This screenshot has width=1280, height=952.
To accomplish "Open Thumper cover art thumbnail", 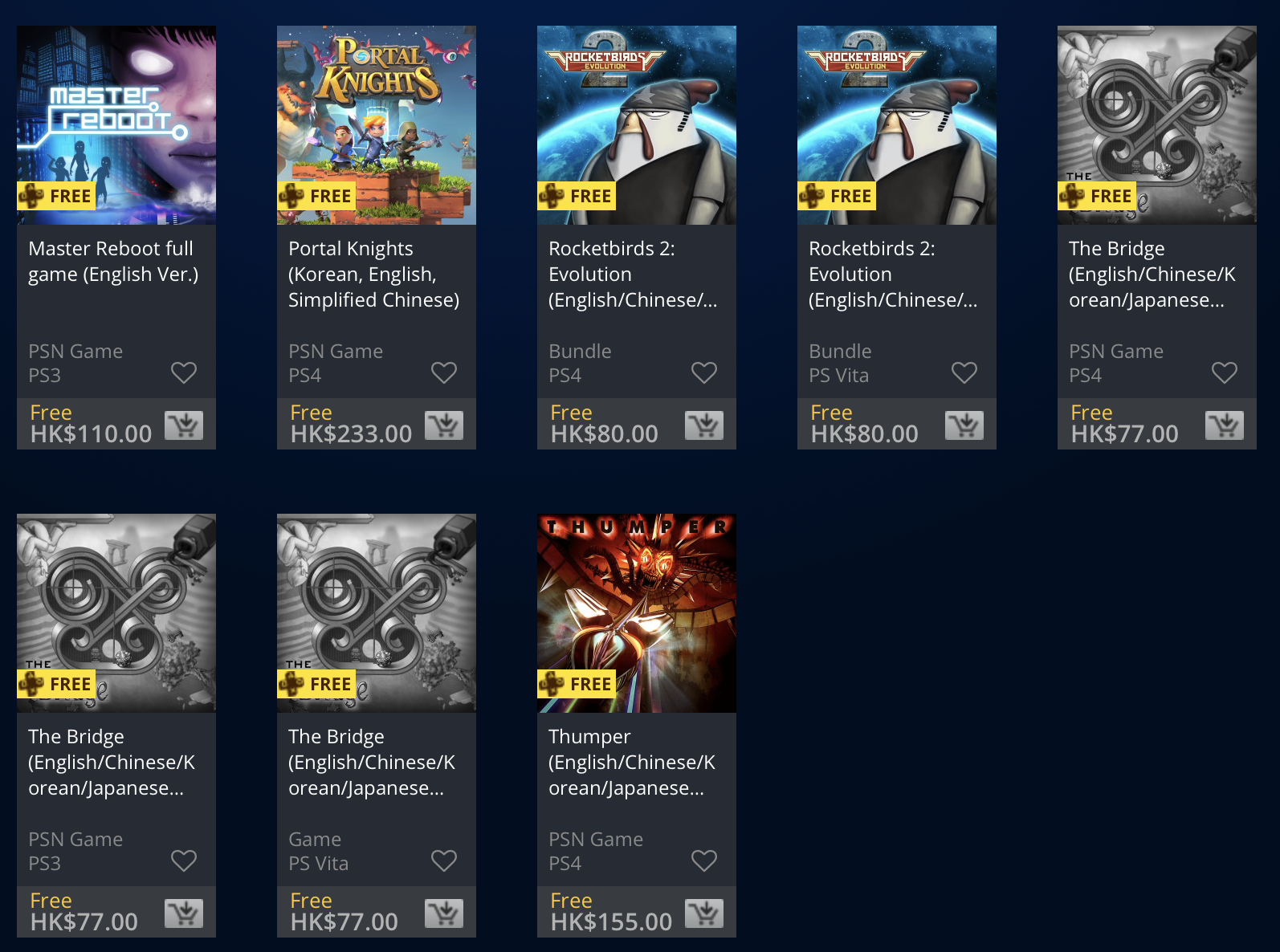I will [637, 613].
